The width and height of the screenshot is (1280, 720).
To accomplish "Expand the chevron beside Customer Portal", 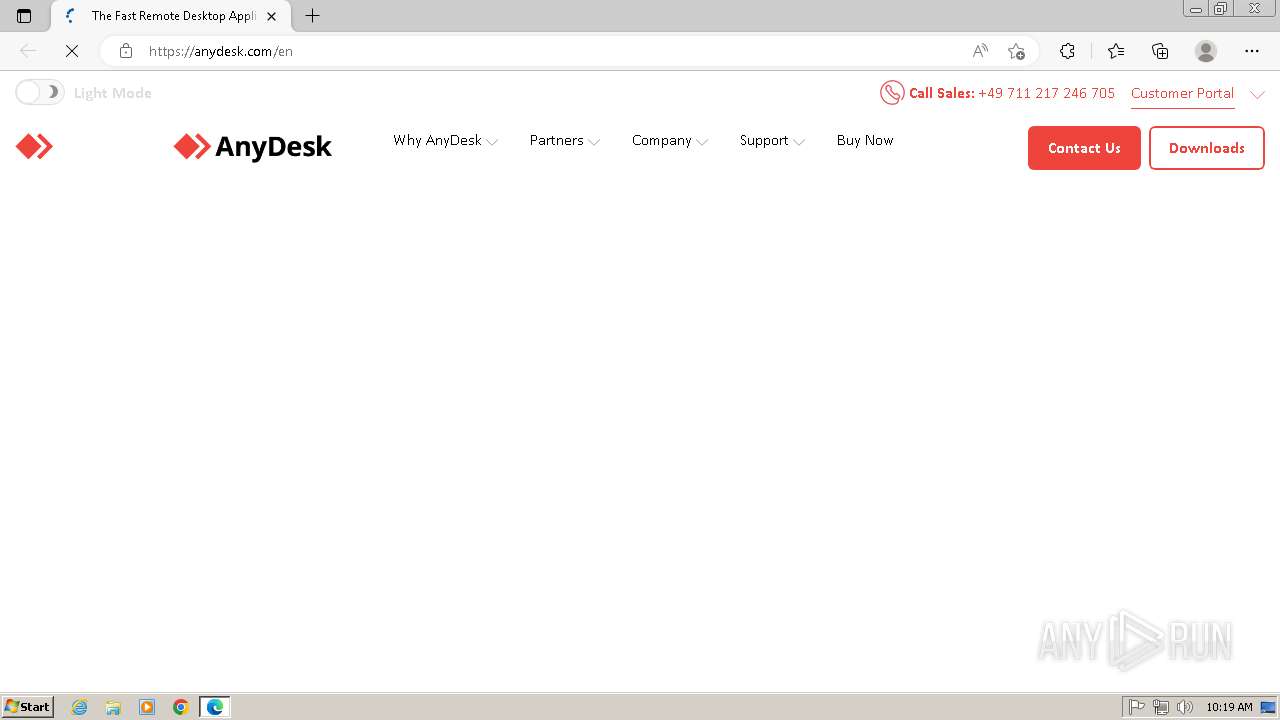I will tap(1258, 94).
